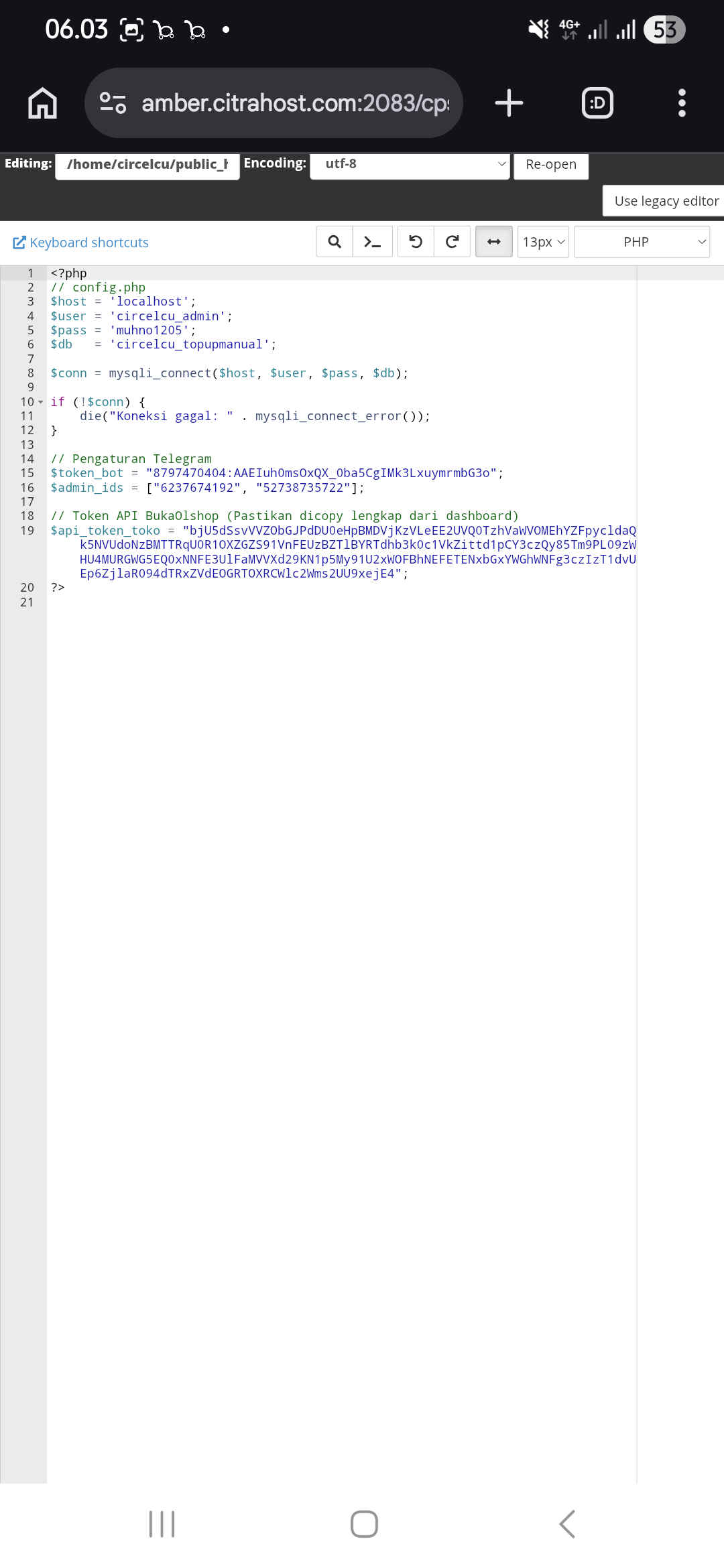Toggle line wrap button
The width and height of the screenshot is (724, 1568).
tap(494, 242)
